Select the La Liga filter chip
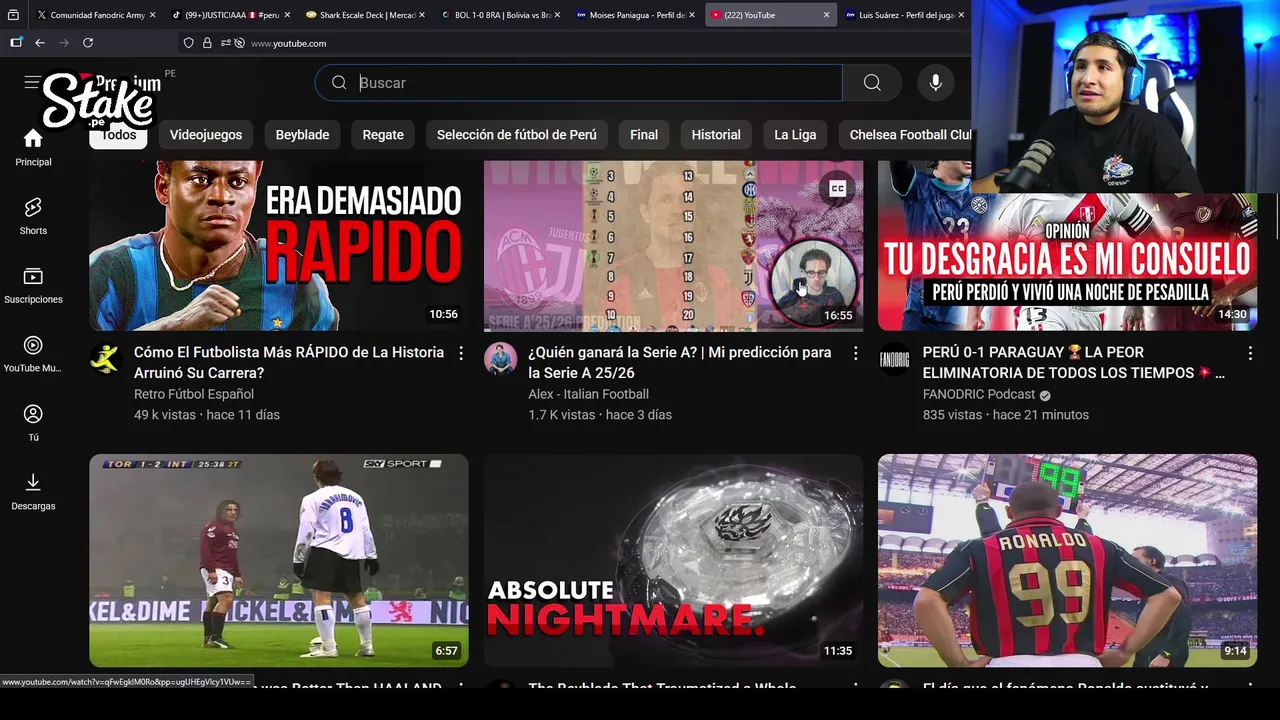This screenshot has height=720, width=1280. pyautogui.click(x=795, y=135)
